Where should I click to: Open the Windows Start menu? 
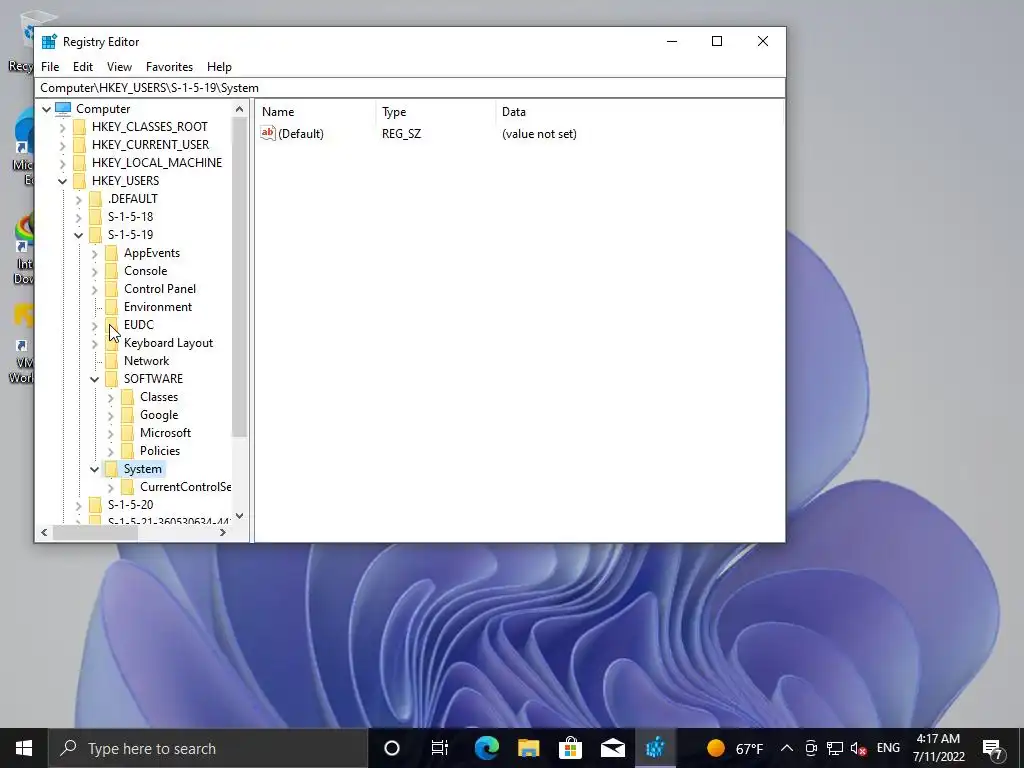pos(24,748)
